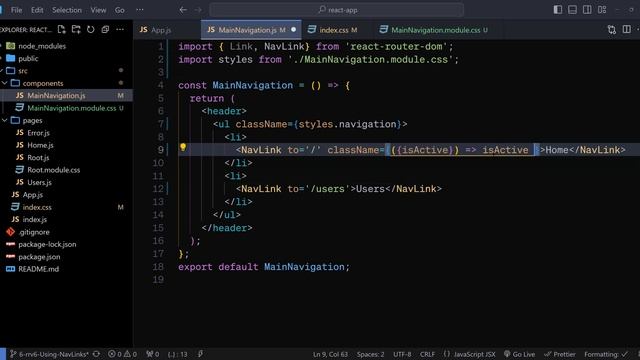
Task: Open Root.js in the file tree
Action: (x=38, y=158)
